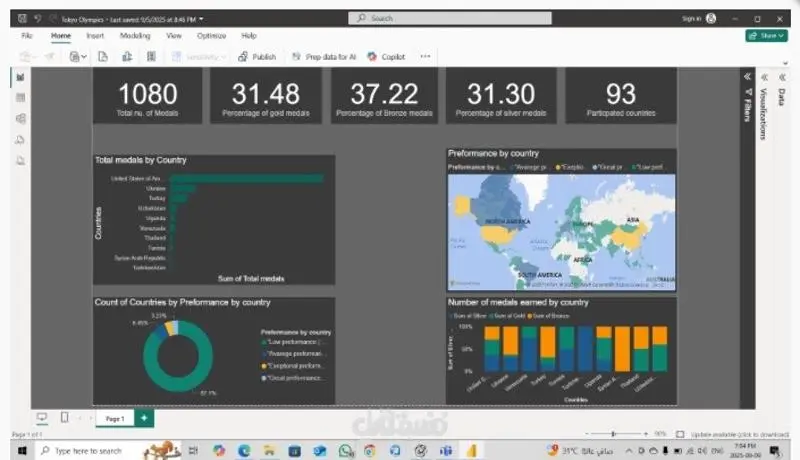Image resolution: width=800 pixels, height=460 pixels.
Task: Open the DAX query view sidebar icon
Action: point(20,139)
